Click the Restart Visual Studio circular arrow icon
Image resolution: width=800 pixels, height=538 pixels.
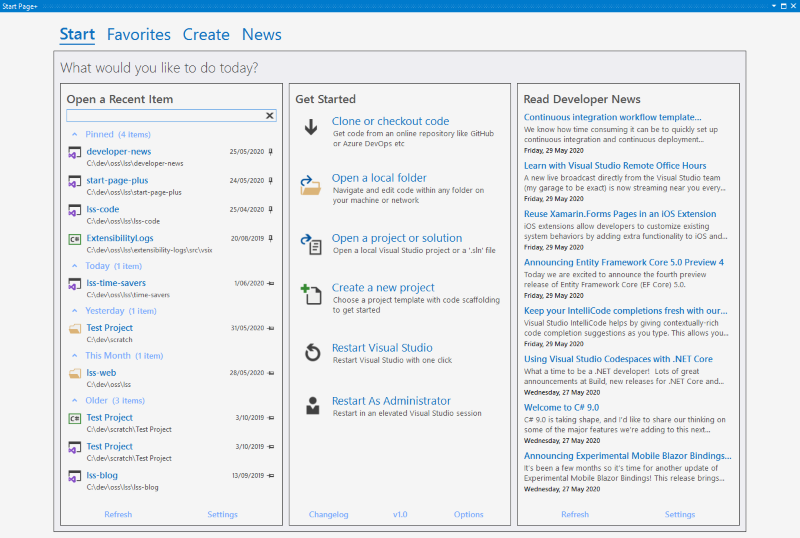point(312,352)
